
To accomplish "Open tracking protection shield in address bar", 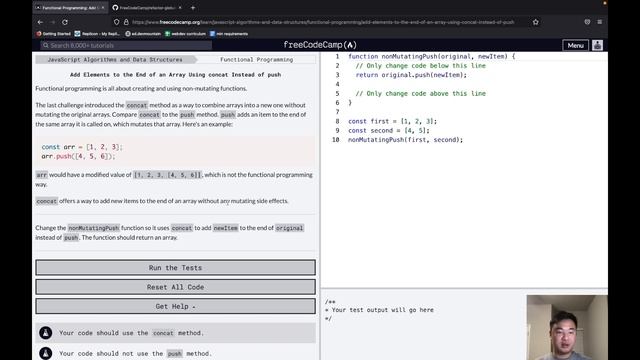I will tap(117, 22).
